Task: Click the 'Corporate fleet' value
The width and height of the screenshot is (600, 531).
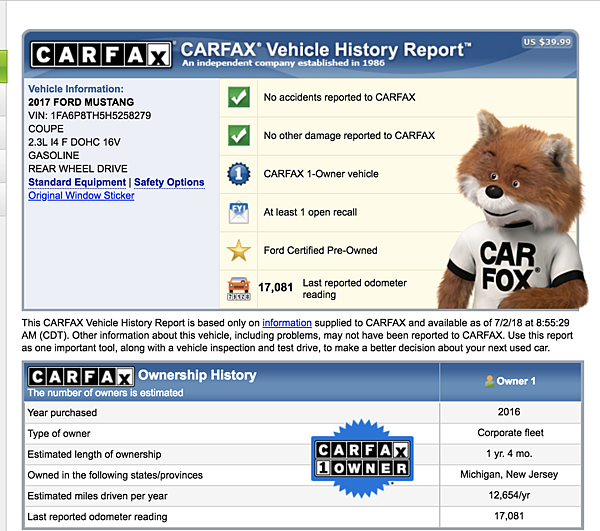Action: [510, 433]
